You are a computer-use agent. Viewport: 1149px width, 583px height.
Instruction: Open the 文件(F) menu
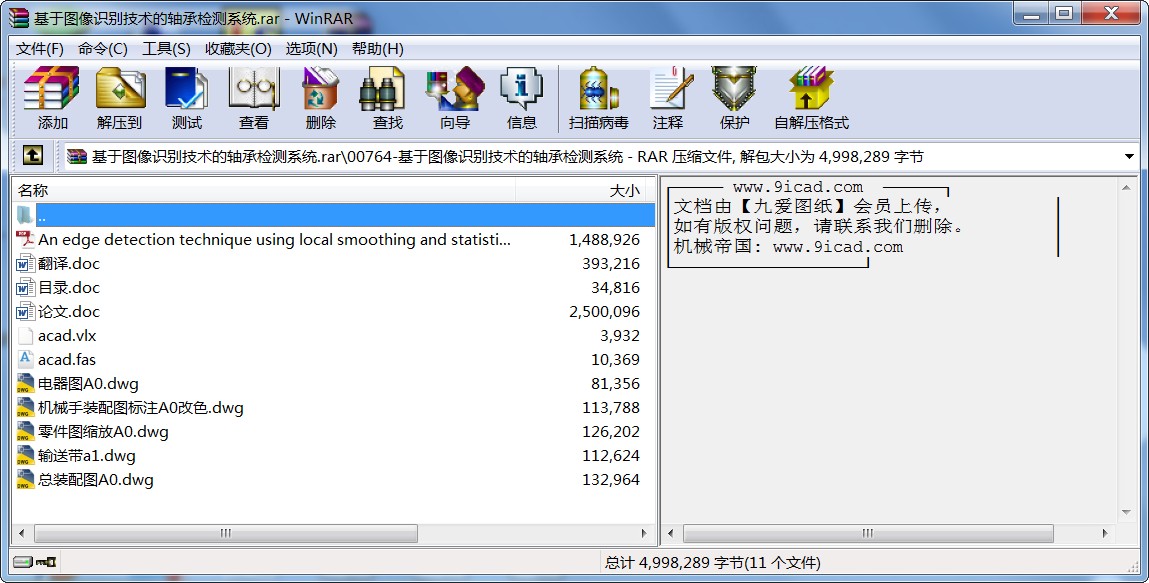click(40, 48)
